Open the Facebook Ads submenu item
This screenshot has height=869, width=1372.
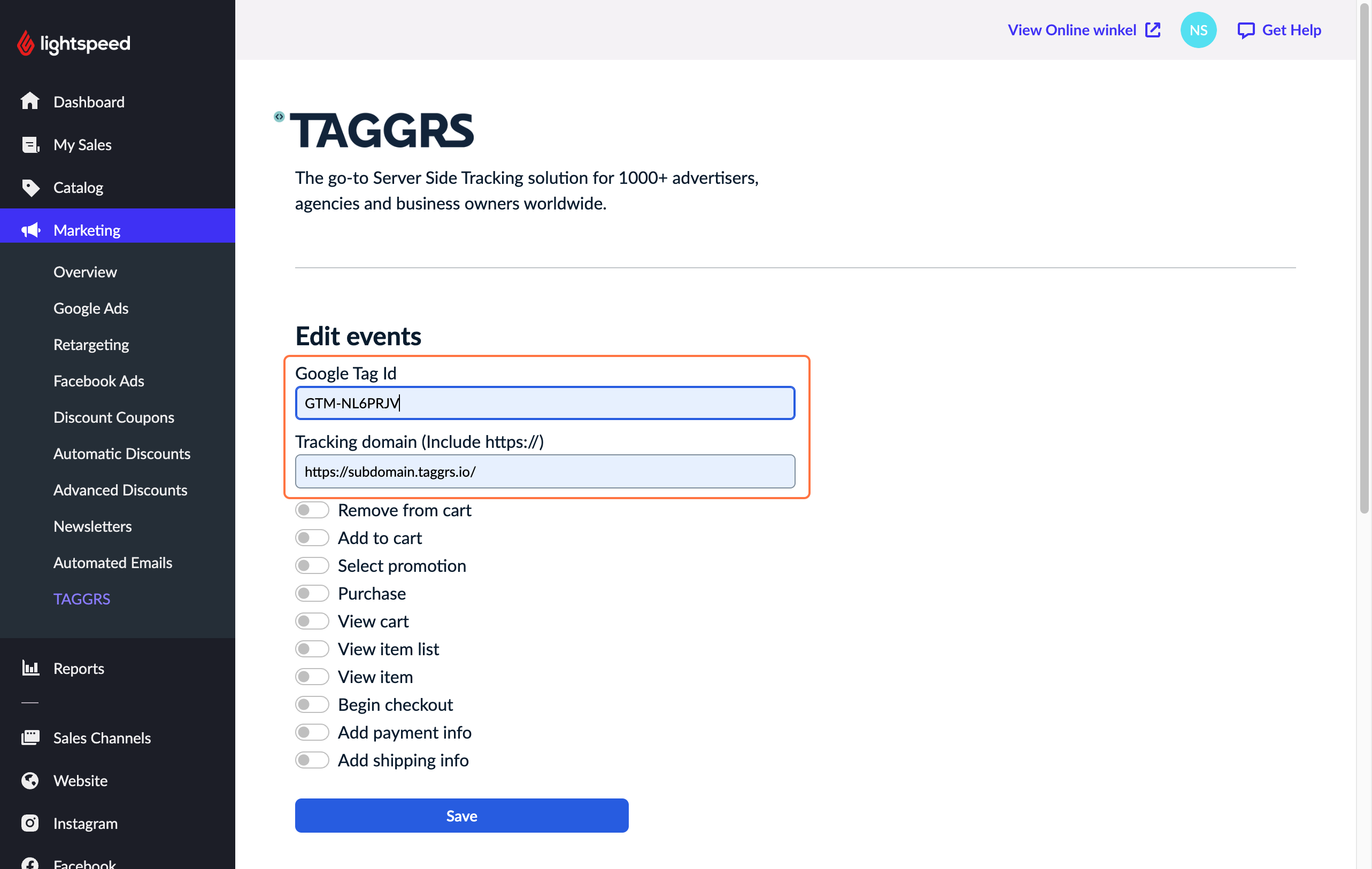(x=98, y=381)
